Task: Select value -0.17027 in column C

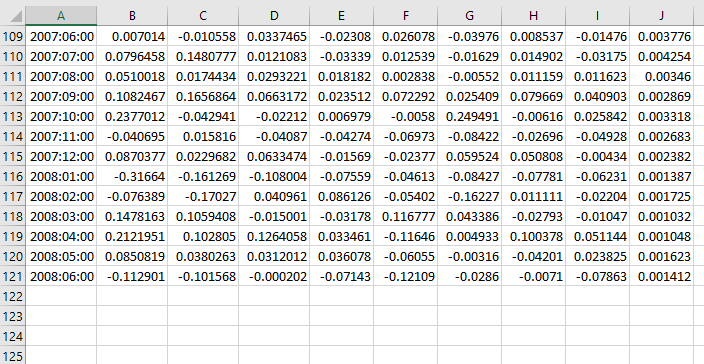Action: [x=203, y=196]
